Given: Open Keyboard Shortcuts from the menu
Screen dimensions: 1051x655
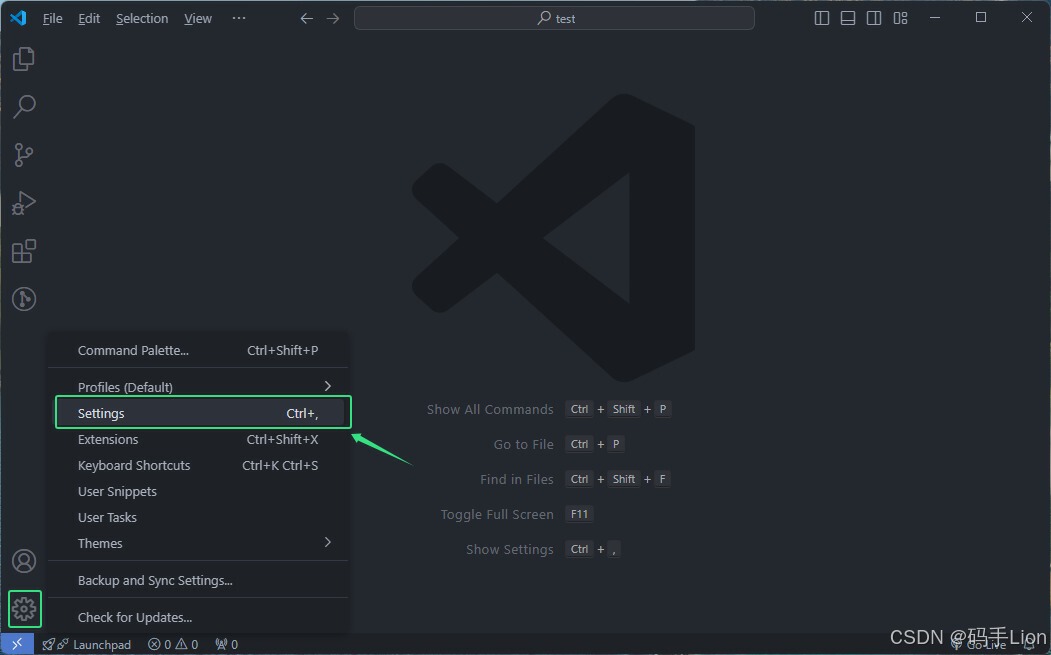Looking at the screenshot, I should pos(198,465).
